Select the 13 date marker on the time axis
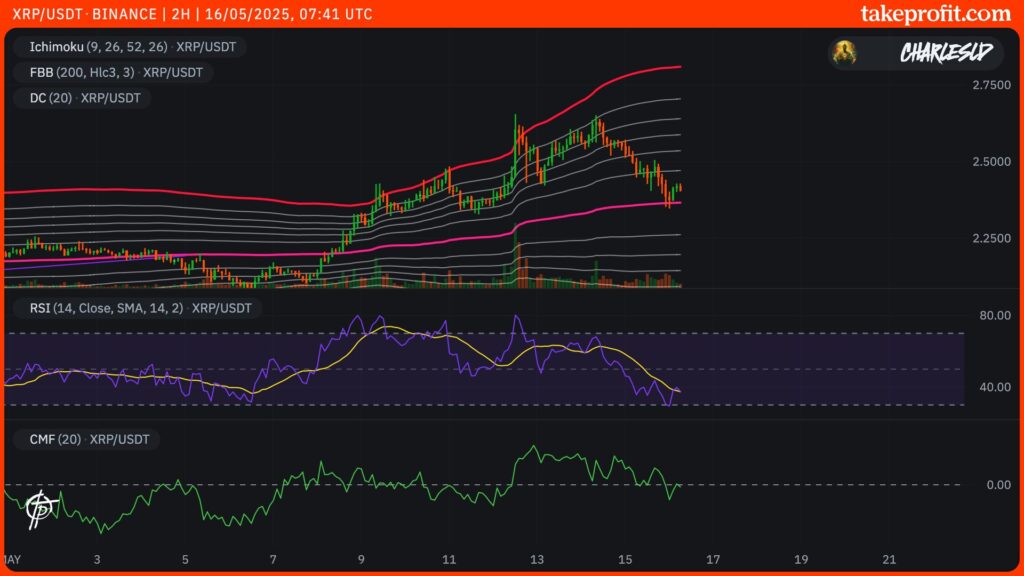The height and width of the screenshot is (576, 1024). click(538, 557)
